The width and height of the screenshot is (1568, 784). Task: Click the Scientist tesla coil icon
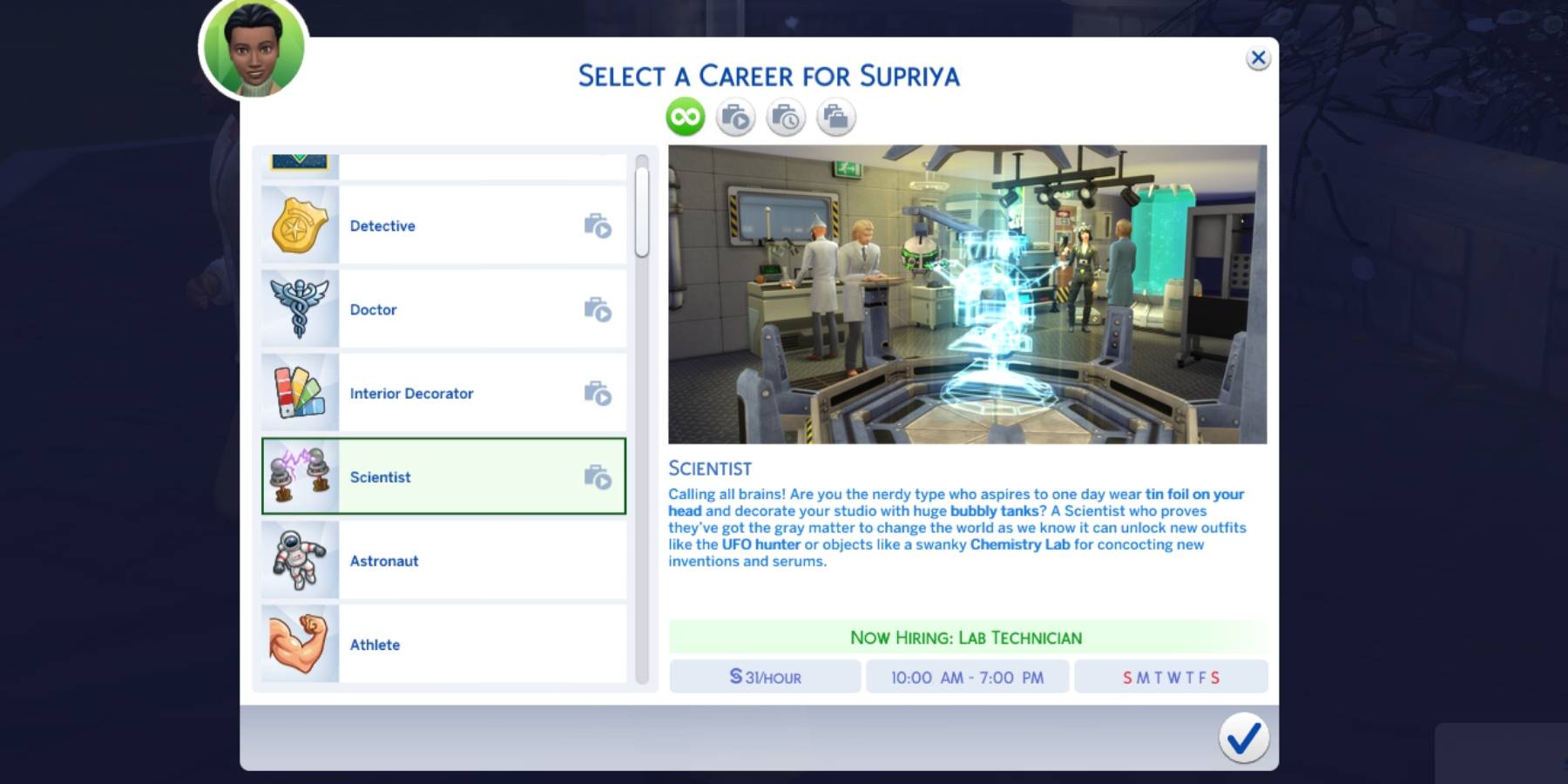pyautogui.click(x=300, y=476)
